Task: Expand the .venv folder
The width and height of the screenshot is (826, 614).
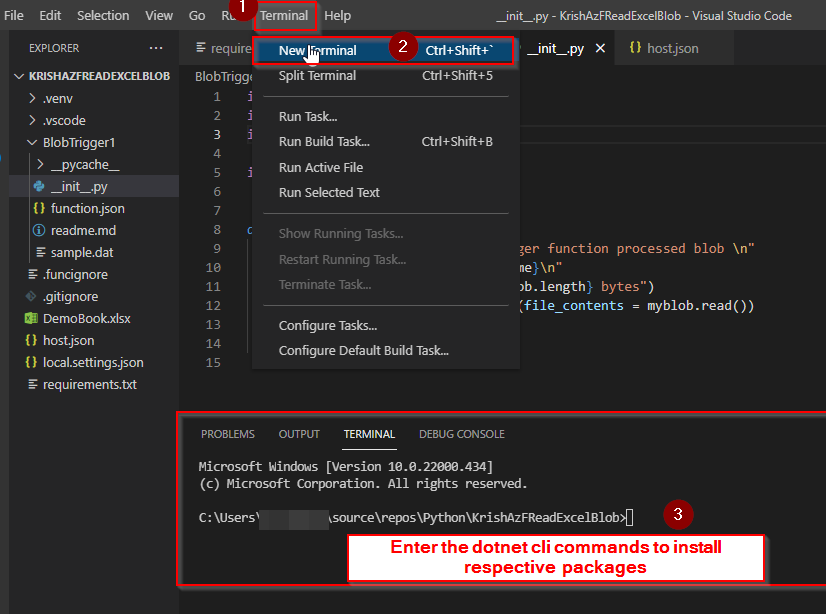Action: click(32, 98)
